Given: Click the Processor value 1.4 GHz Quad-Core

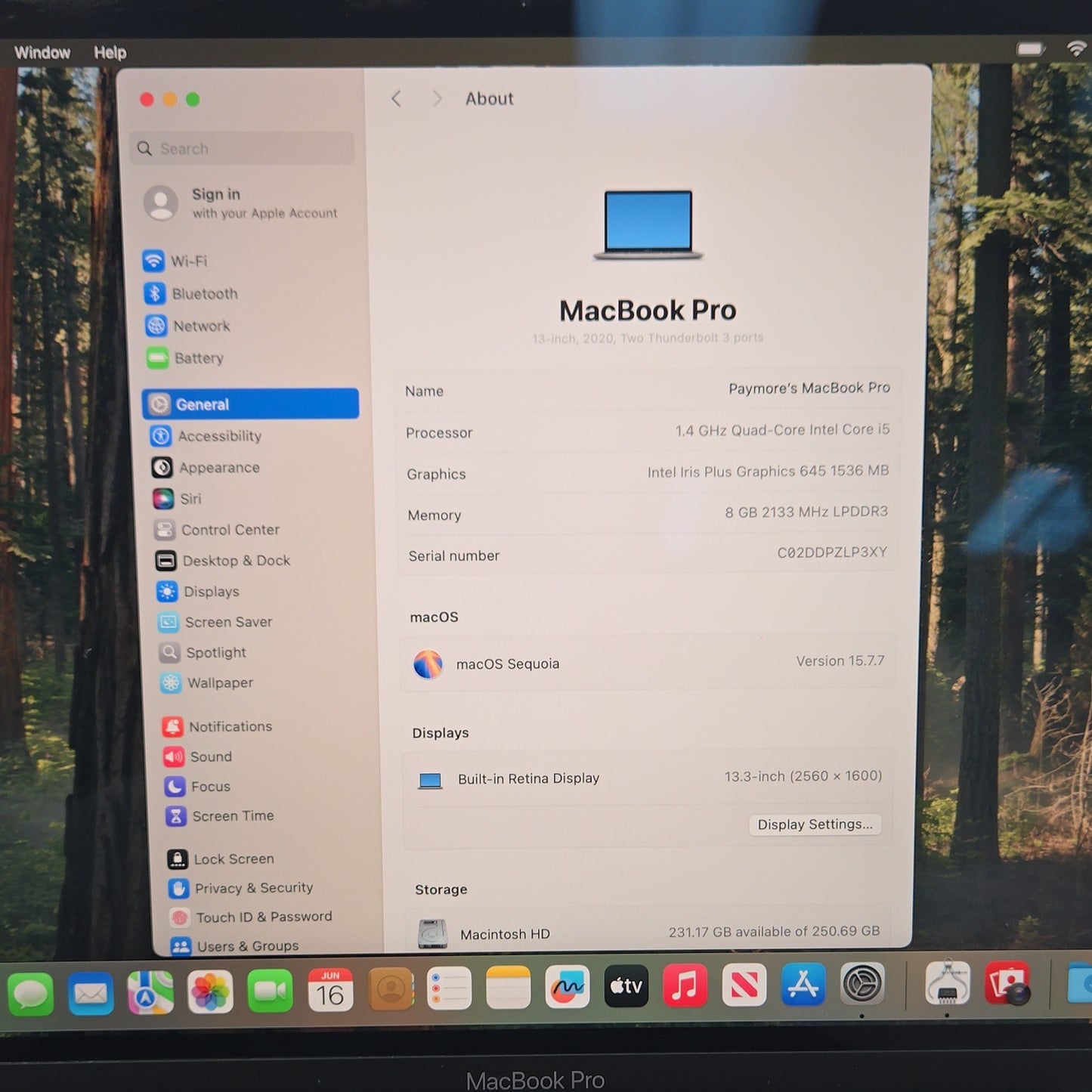Looking at the screenshot, I should pyautogui.click(x=783, y=430).
